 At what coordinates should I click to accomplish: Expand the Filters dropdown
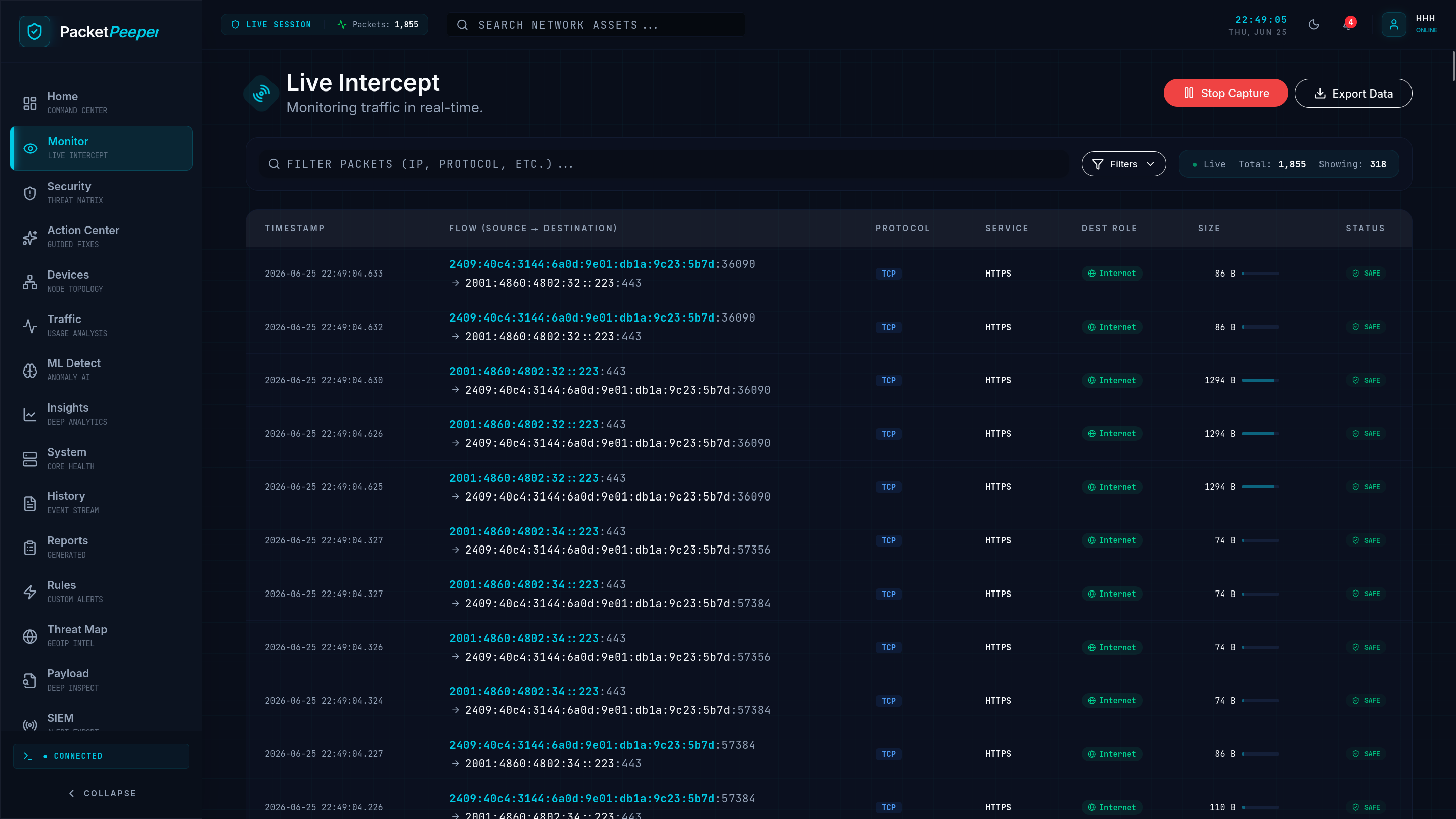tap(1124, 164)
